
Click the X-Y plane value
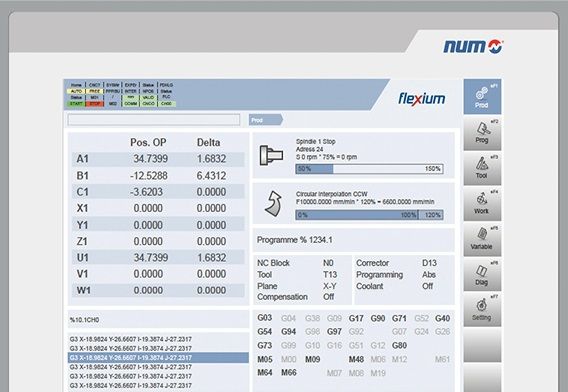pos(330,286)
